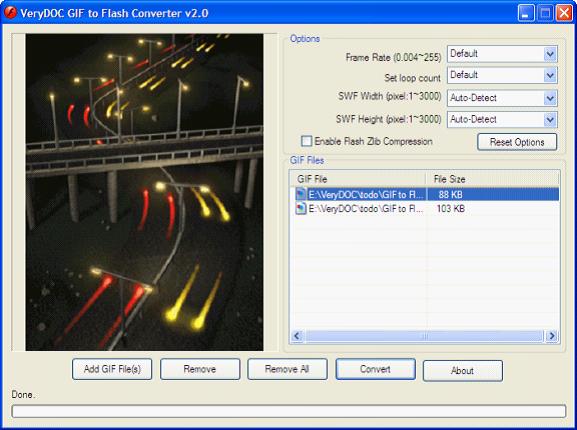
Task: Click the Reset Options button
Action: [517, 142]
